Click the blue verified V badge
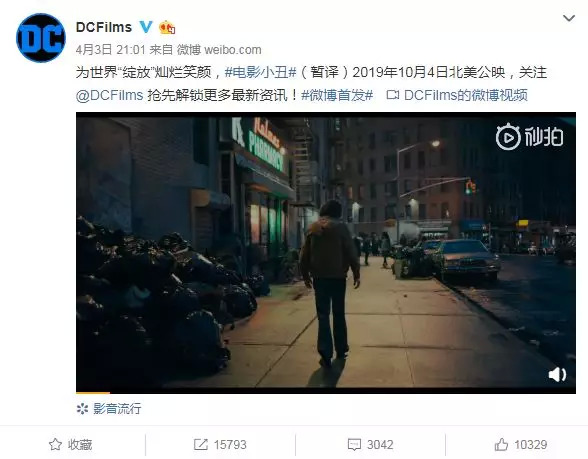 click(146, 27)
